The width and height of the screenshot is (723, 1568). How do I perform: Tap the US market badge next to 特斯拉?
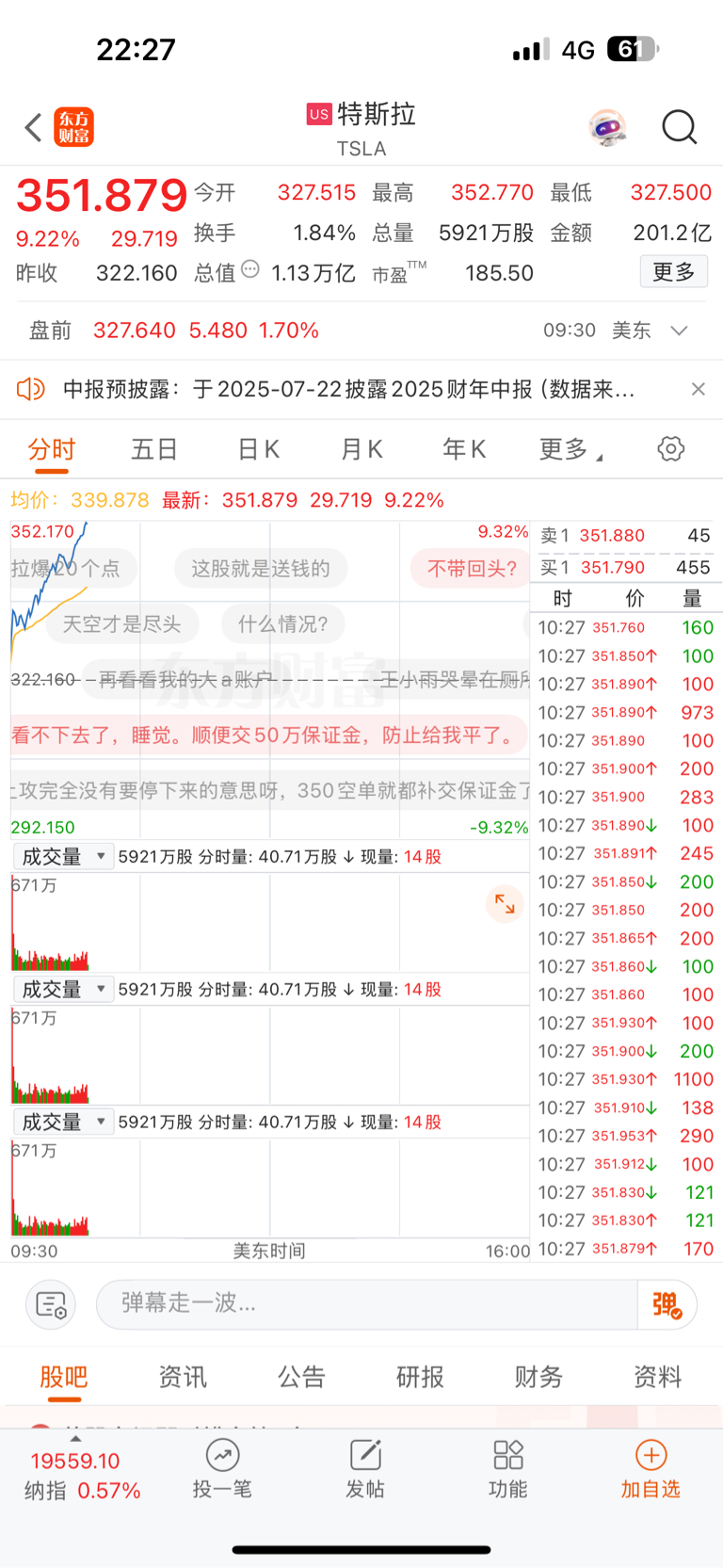pyautogui.click(x=319, y=114)
